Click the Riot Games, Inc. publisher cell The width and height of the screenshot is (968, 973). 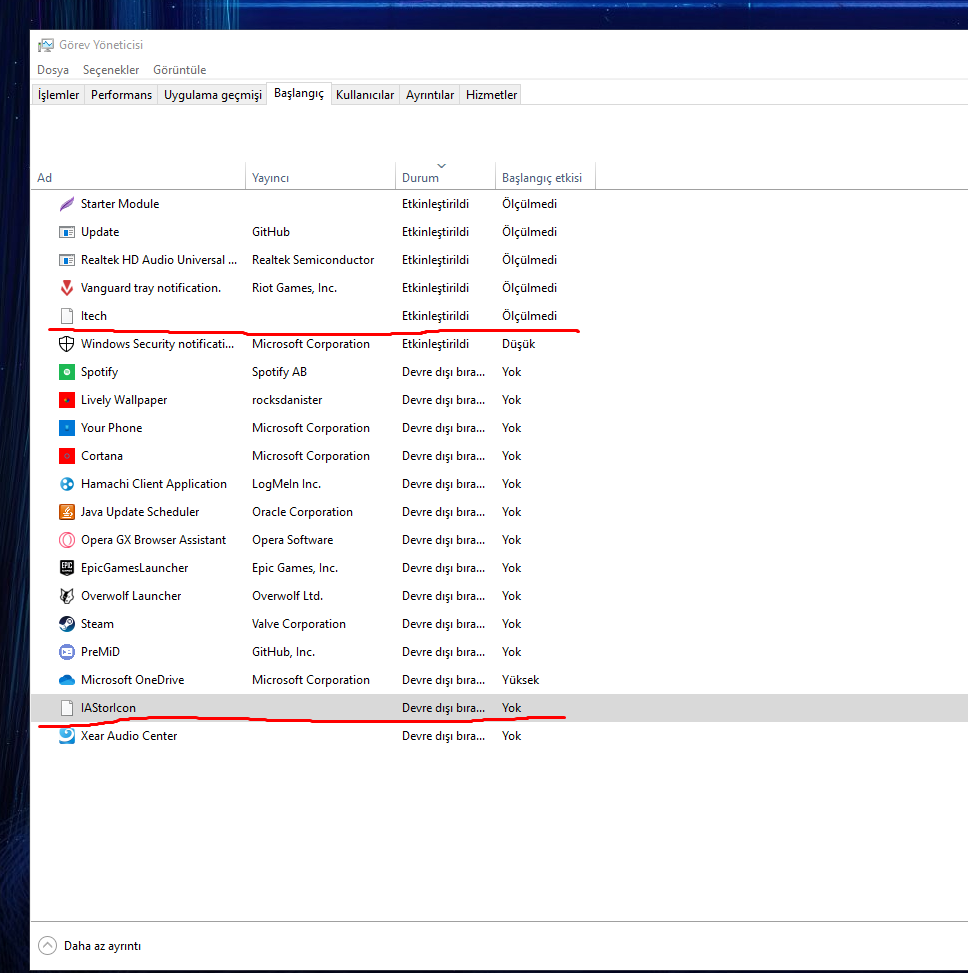(x=294, y=288)
